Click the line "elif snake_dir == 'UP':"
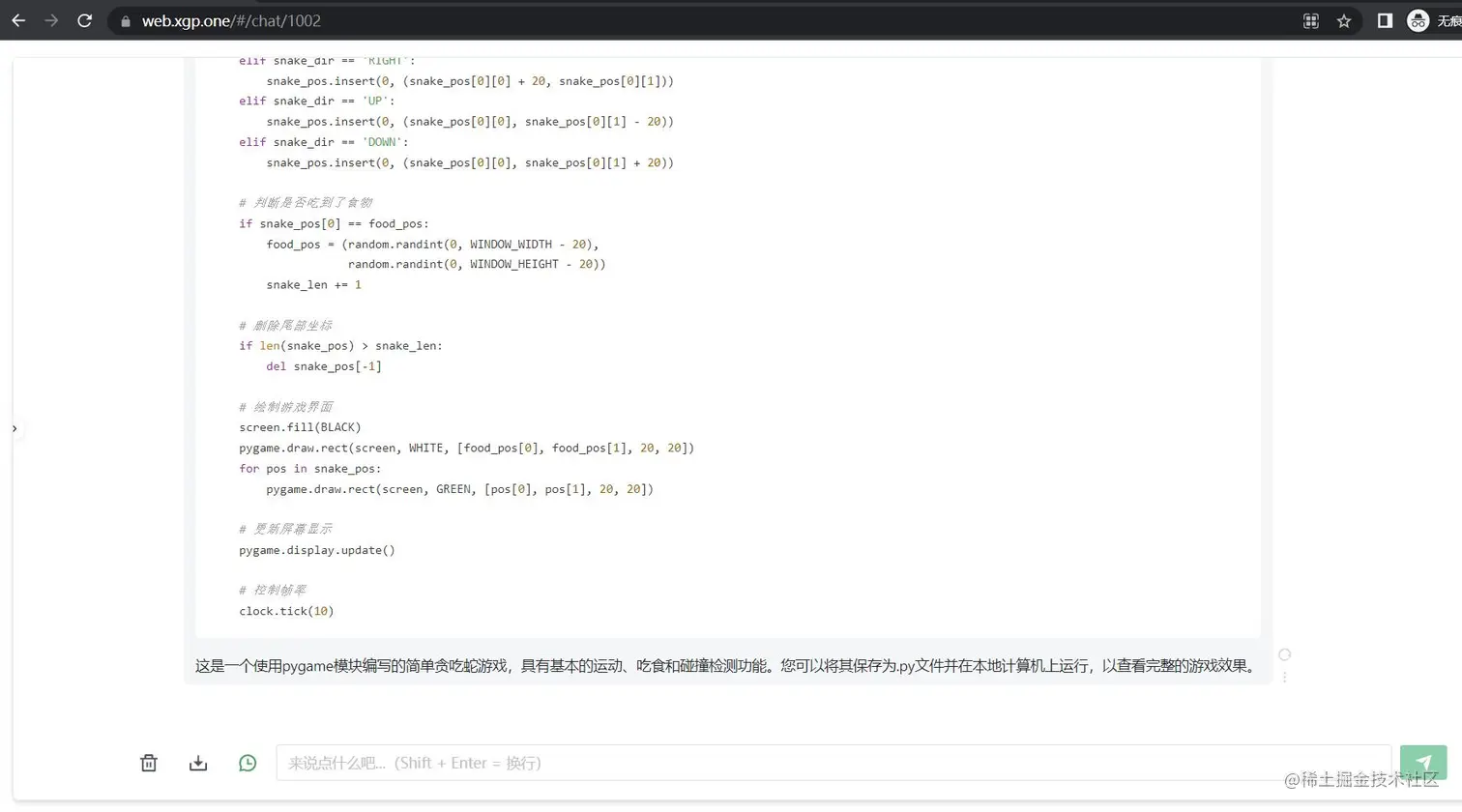The height and width of the screenshot is (812, 1462). [x=317, y=101]
